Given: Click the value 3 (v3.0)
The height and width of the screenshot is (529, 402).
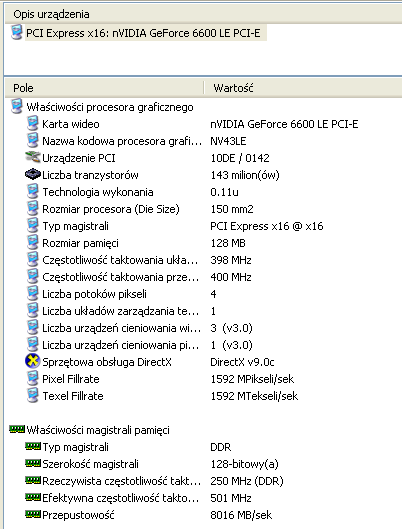Looking at the screenshot, I should click(x=231, y=328).
